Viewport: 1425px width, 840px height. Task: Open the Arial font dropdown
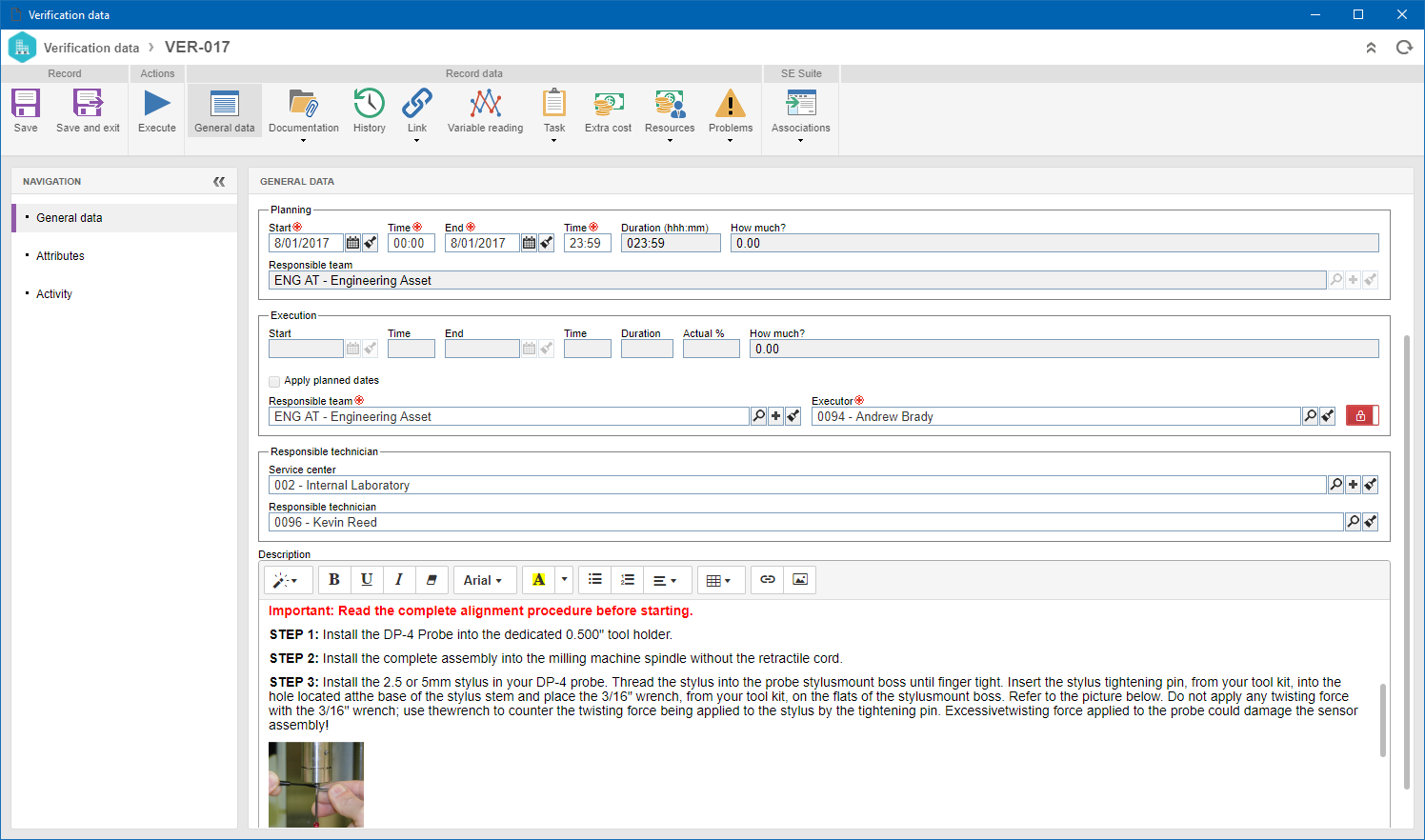[484, 580]
